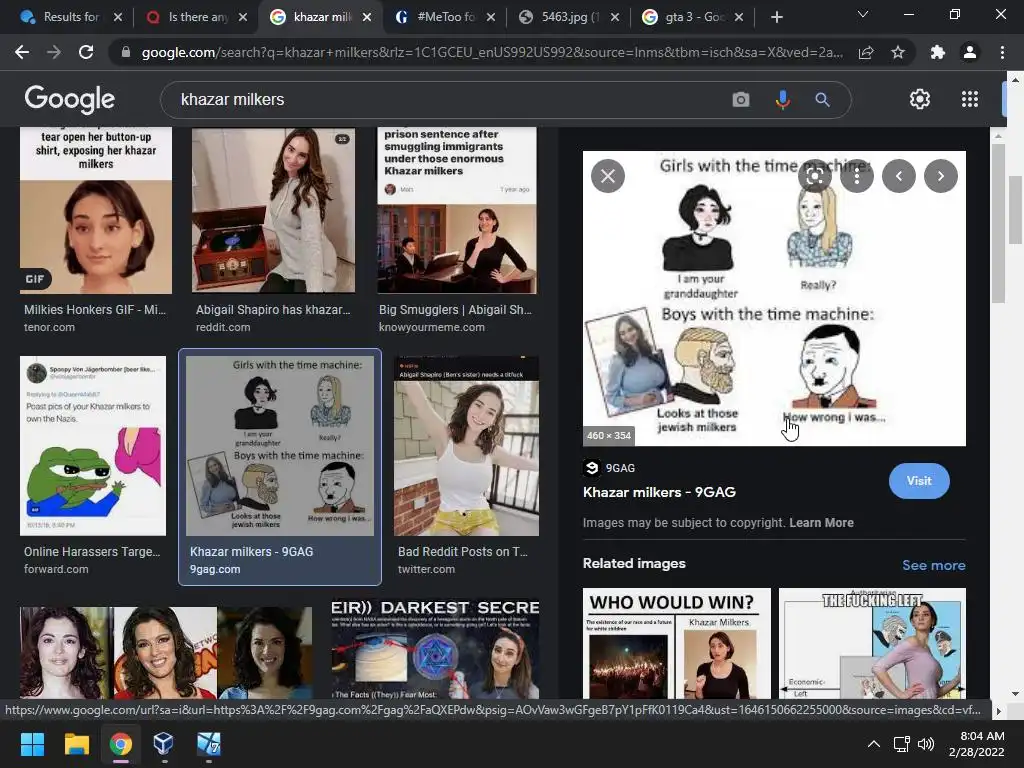Click See more related images

[933, 566]
